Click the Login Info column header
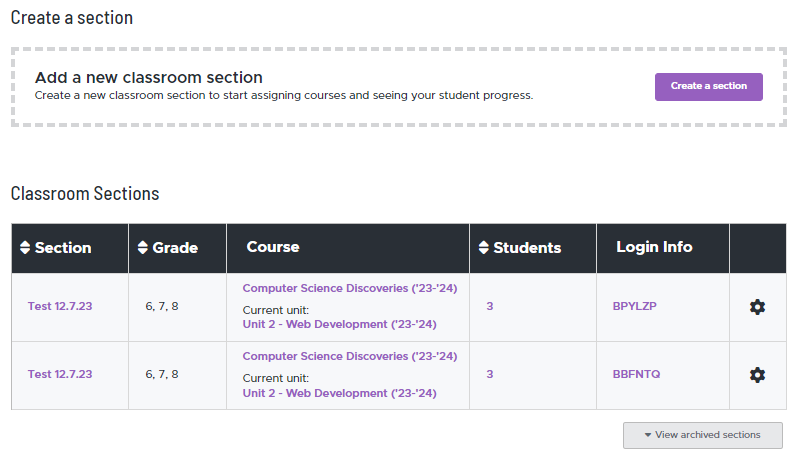This screenshot has height=455, width=791. click(x=654, y=247)
